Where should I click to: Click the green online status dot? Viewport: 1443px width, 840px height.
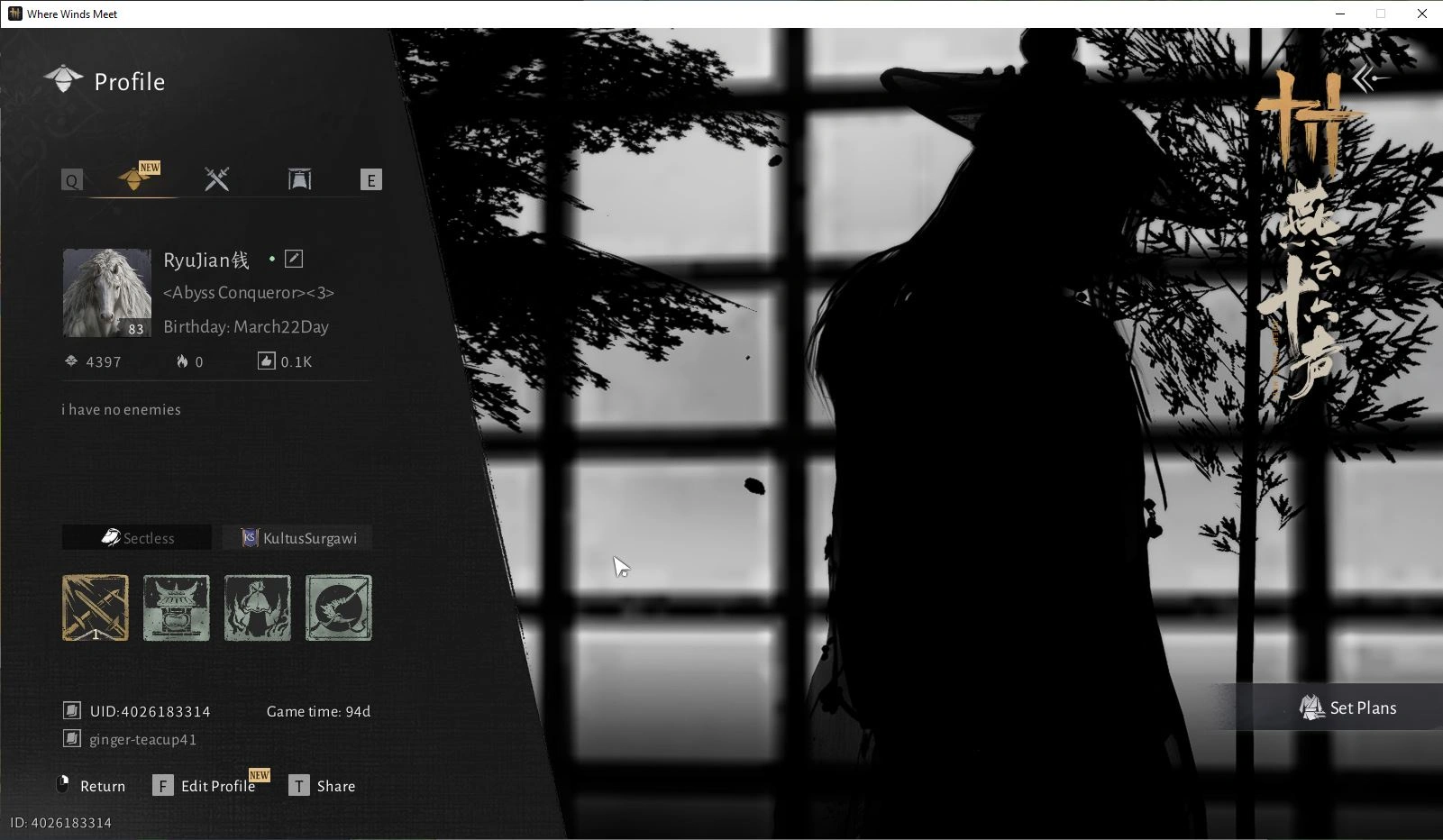tap(271, 260)
